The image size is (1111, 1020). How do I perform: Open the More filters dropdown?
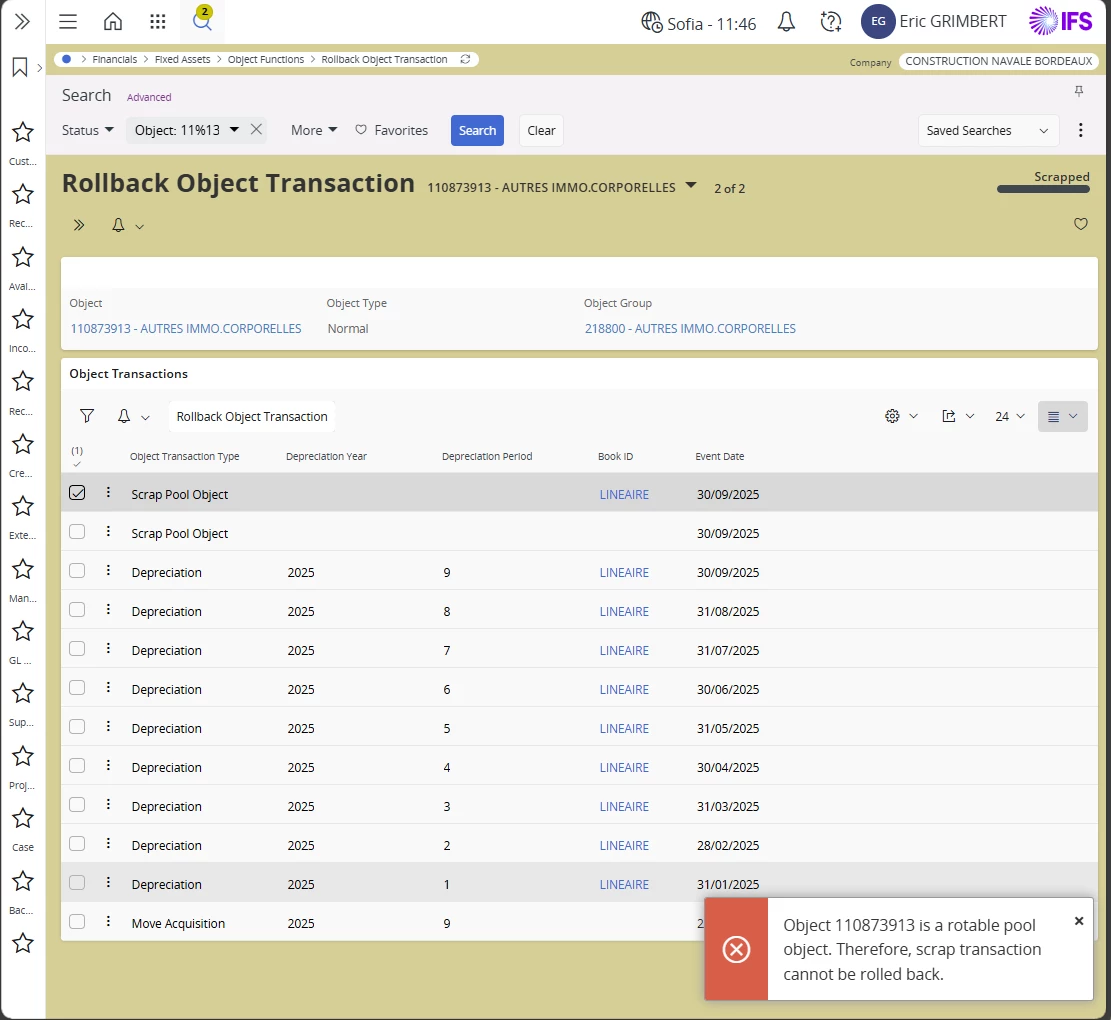pos(314,130)
